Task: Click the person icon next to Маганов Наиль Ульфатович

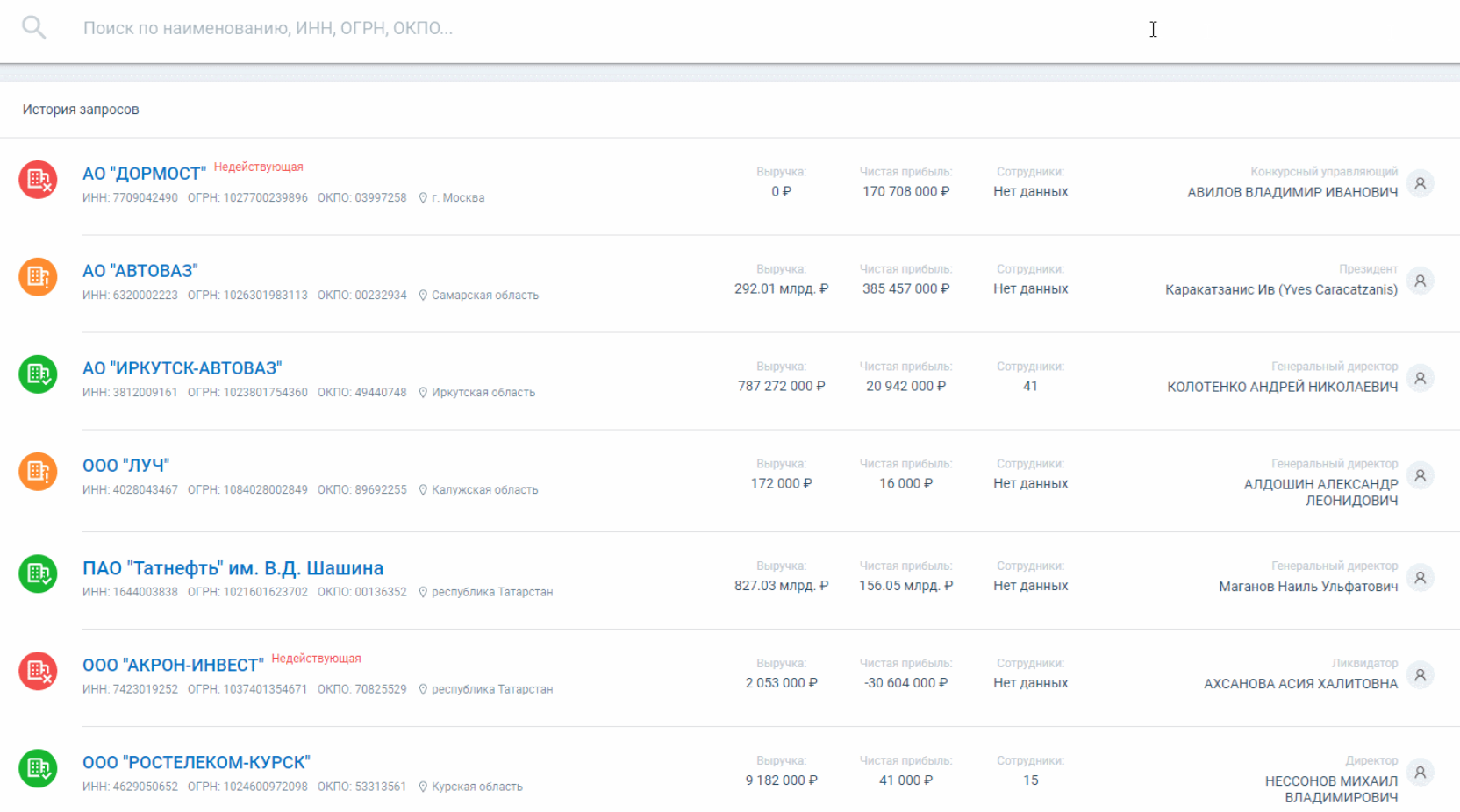Action: [1421, 578]
